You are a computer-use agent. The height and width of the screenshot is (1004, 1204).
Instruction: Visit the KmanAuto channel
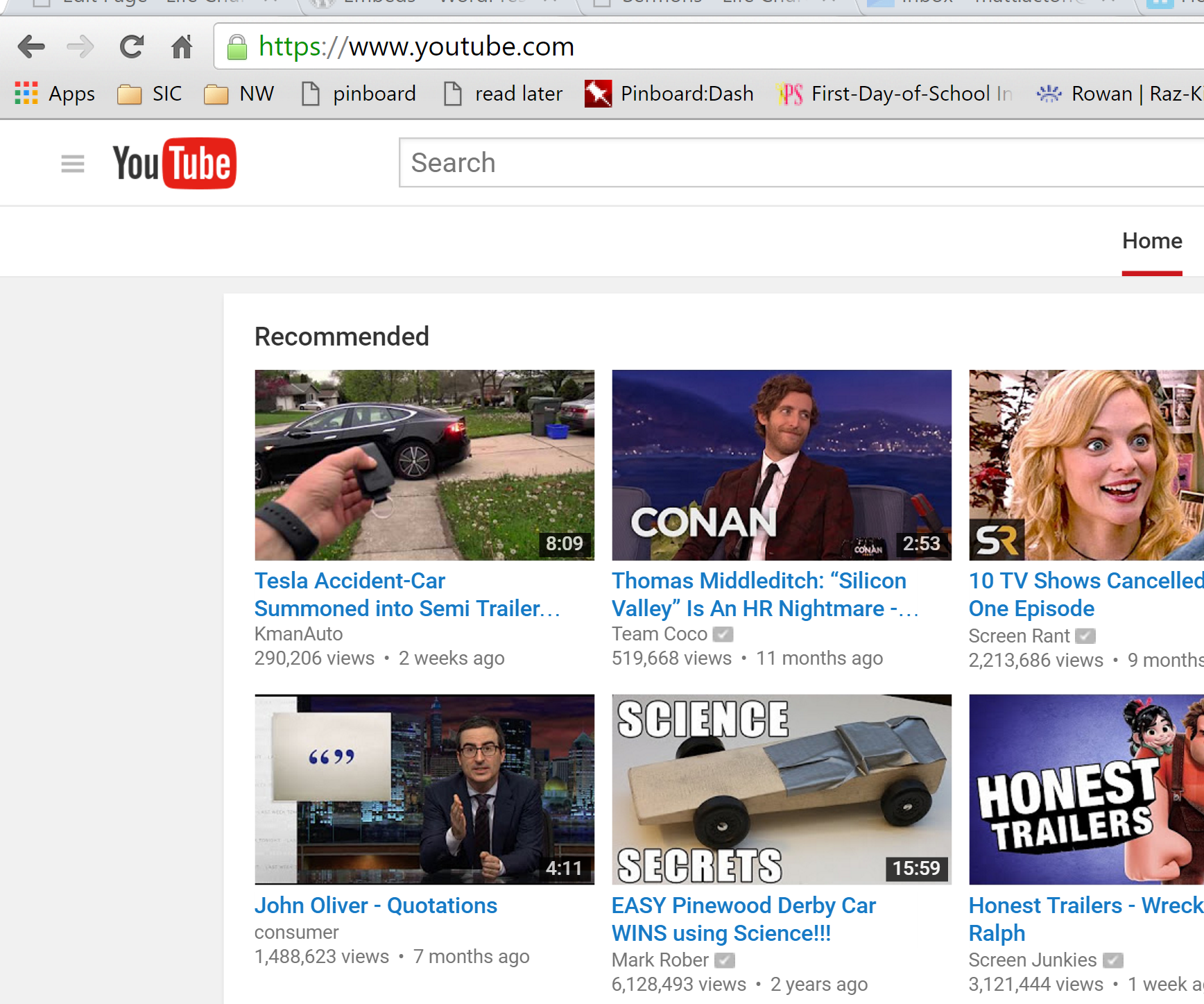coord(298,634)
